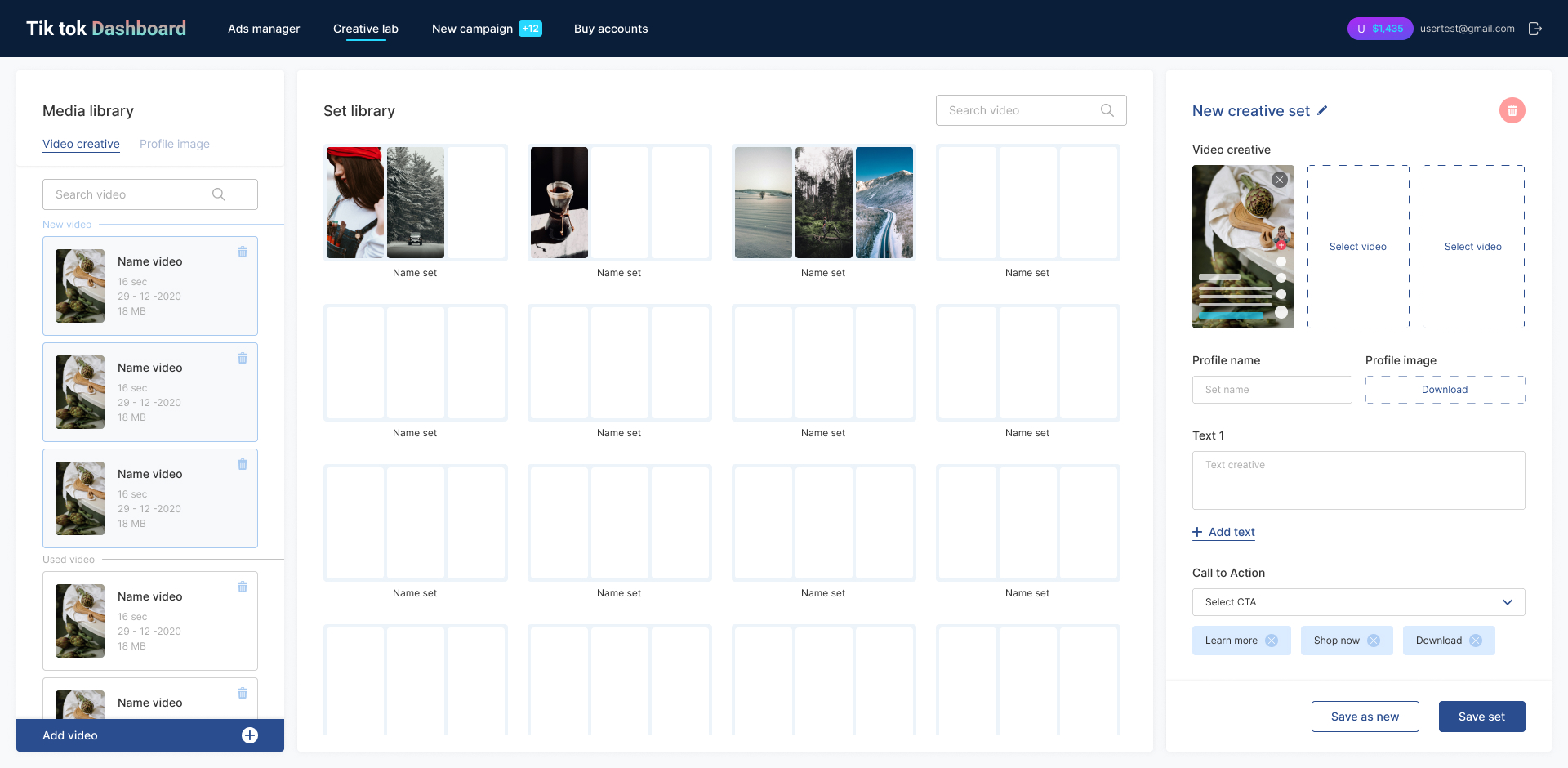
Task: Open the Creative lab menu
Action: (366, 29)
